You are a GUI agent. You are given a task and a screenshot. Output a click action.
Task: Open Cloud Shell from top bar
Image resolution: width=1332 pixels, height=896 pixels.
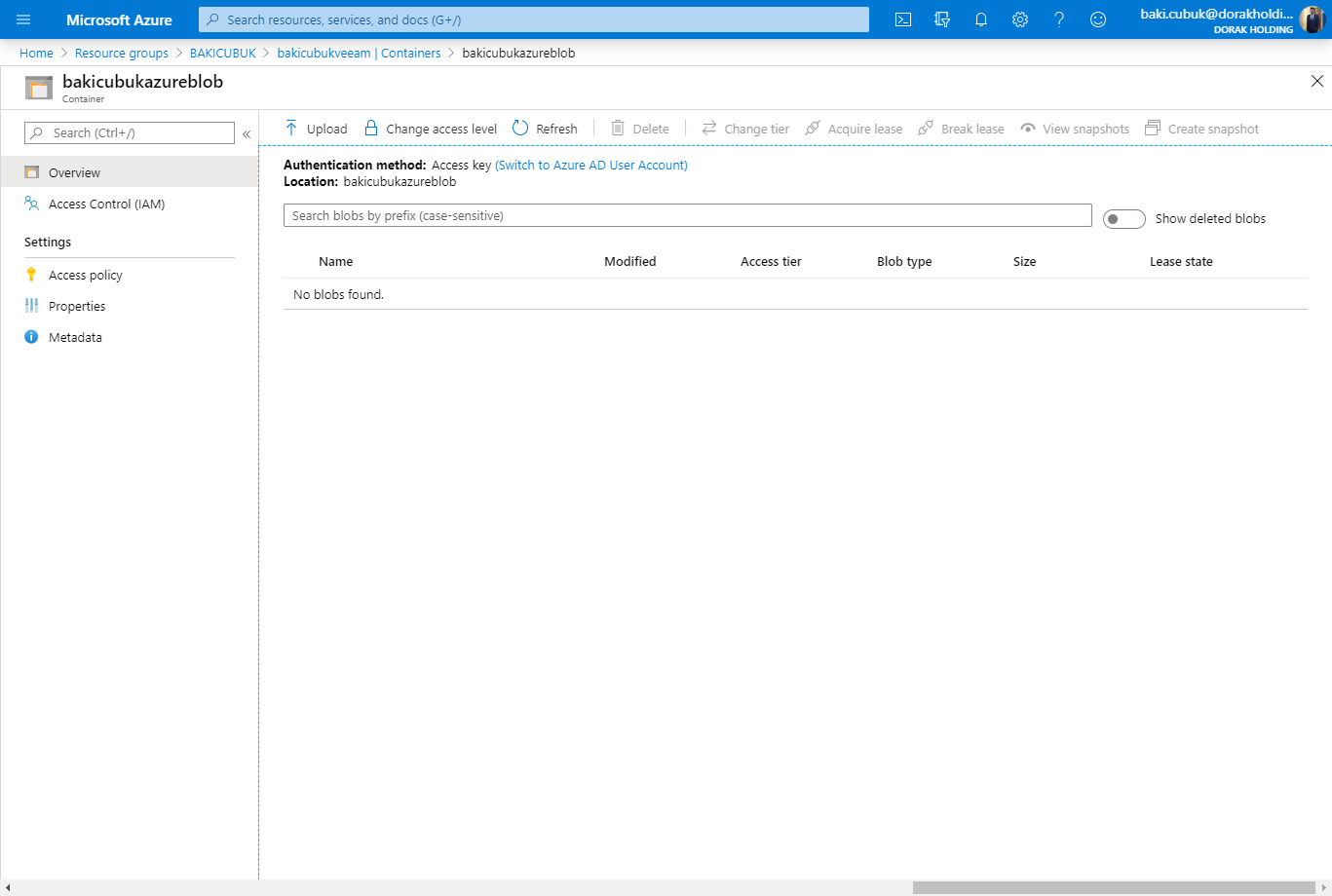tap(903, 19)
